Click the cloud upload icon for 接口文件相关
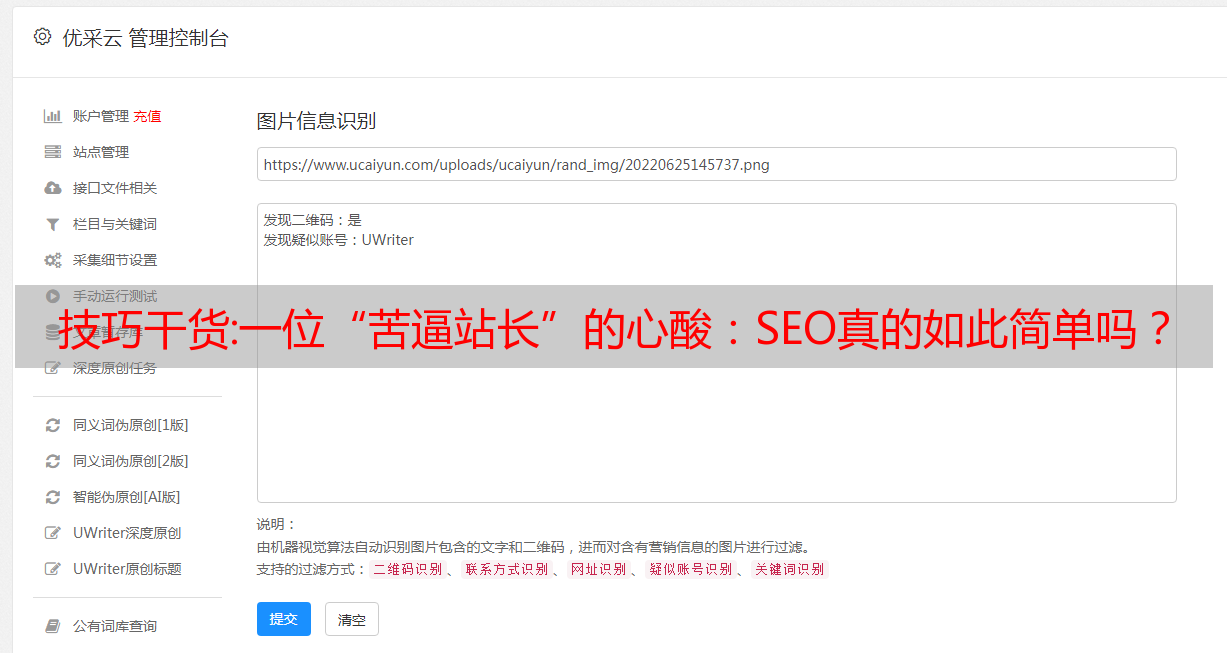This screenshot has height=653, width=1227. pos(53,188)
